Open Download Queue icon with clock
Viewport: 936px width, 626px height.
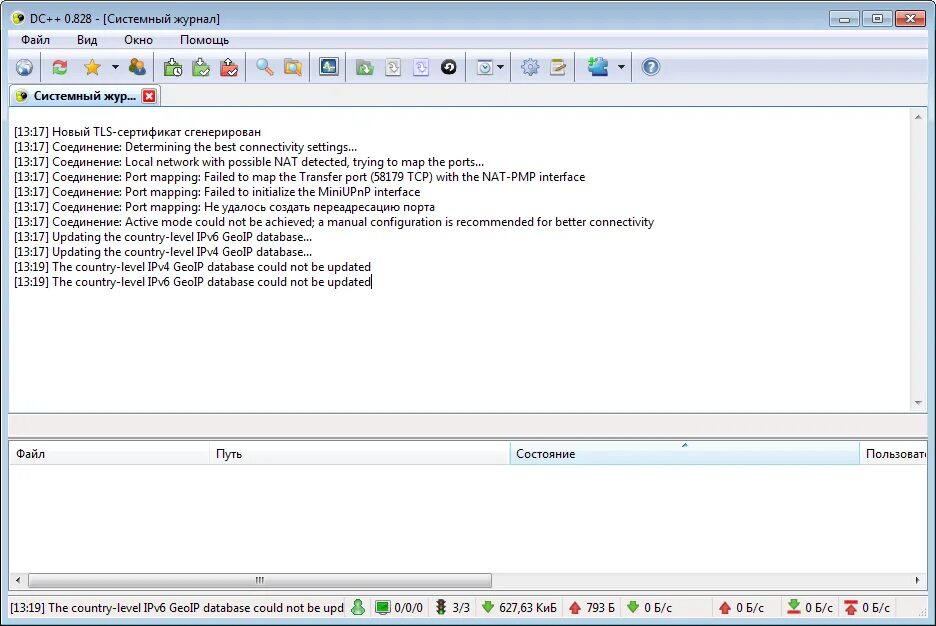pos(173,67)
